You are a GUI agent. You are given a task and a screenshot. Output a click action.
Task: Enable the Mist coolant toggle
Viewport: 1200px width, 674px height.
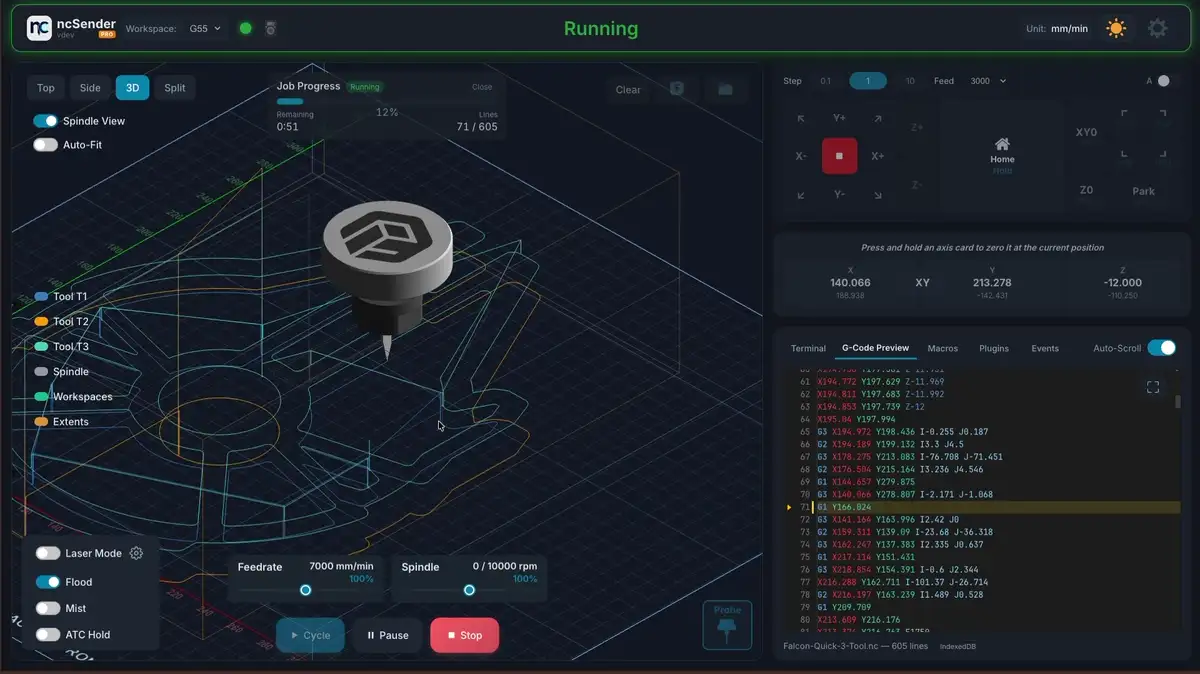(x=48, y=608)
